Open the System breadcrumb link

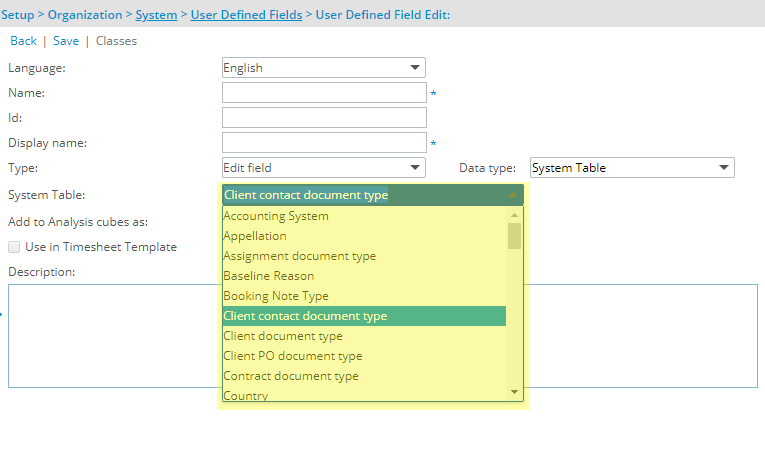click(x=156, y=15)
